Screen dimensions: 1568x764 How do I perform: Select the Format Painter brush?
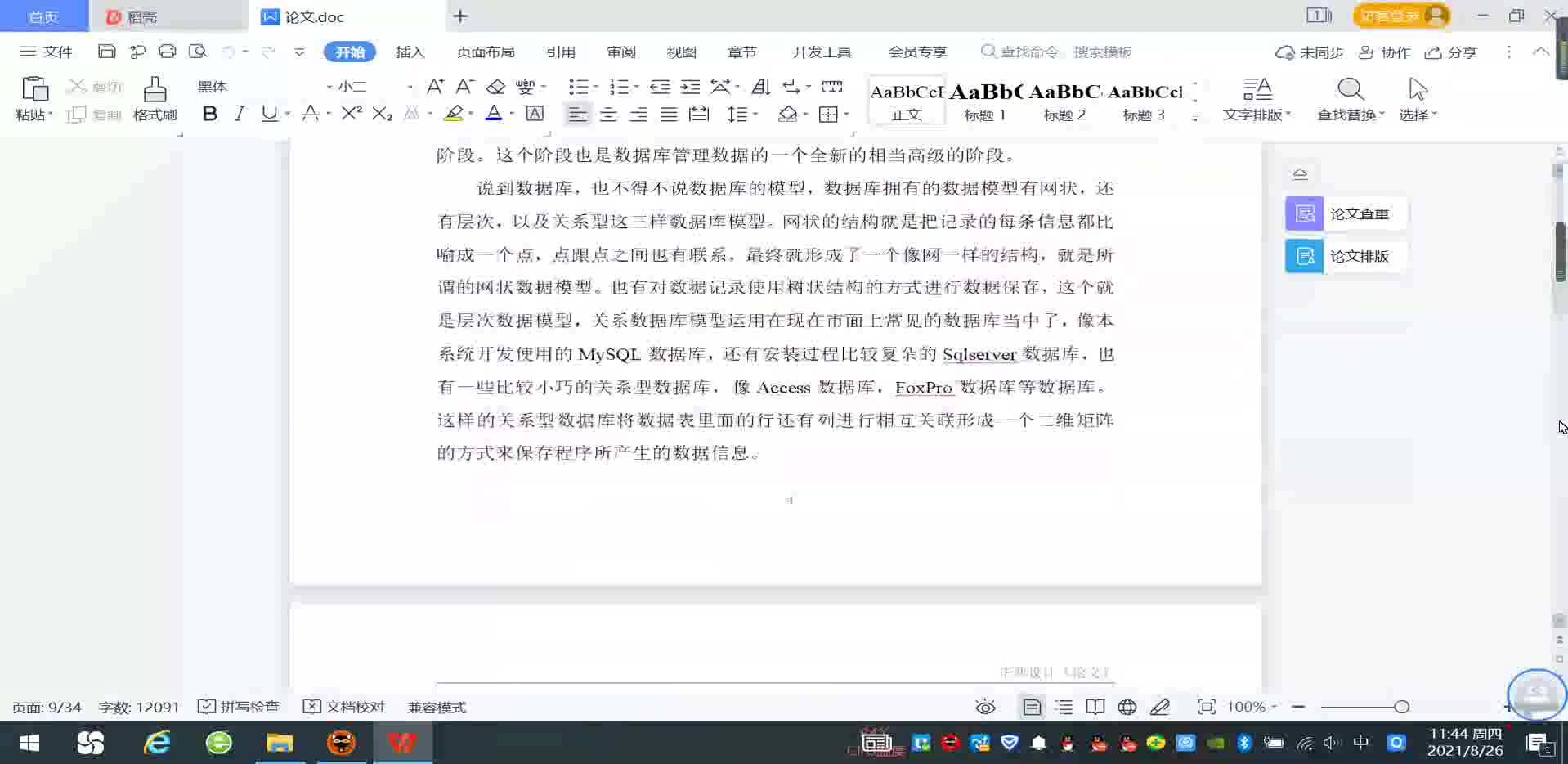(x=155, y=88)
